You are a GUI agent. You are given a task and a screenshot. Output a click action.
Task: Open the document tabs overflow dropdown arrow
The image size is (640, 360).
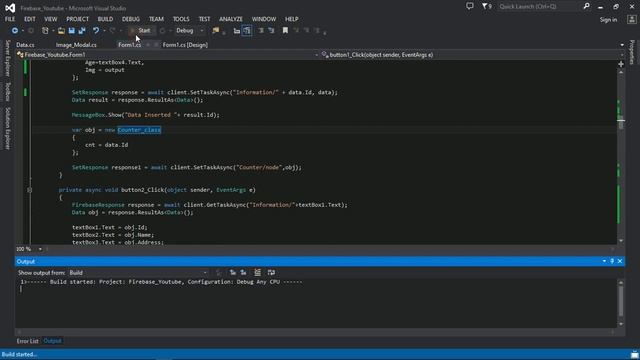(x=622, y=45)
